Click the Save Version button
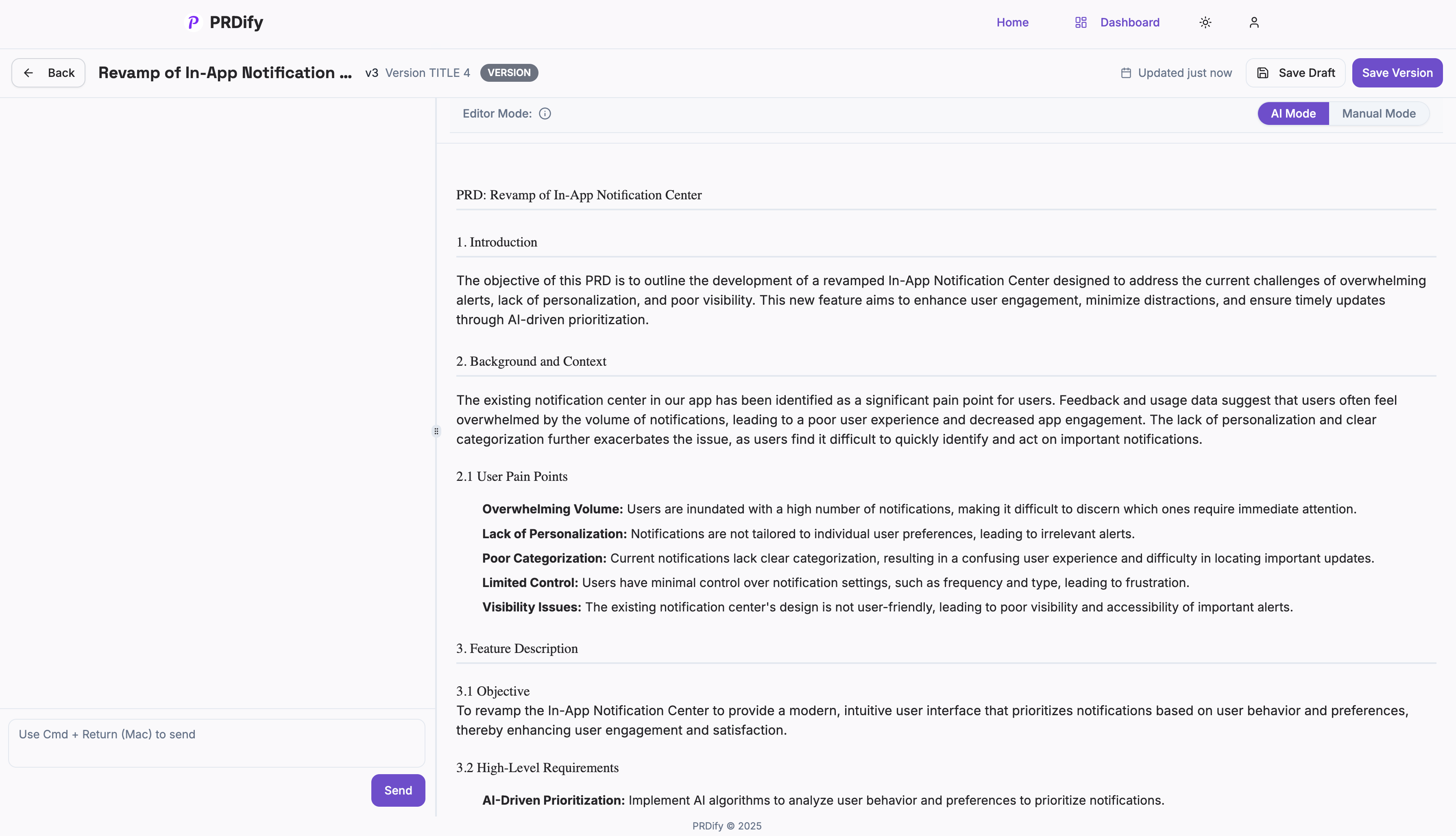 point(1397,72)
